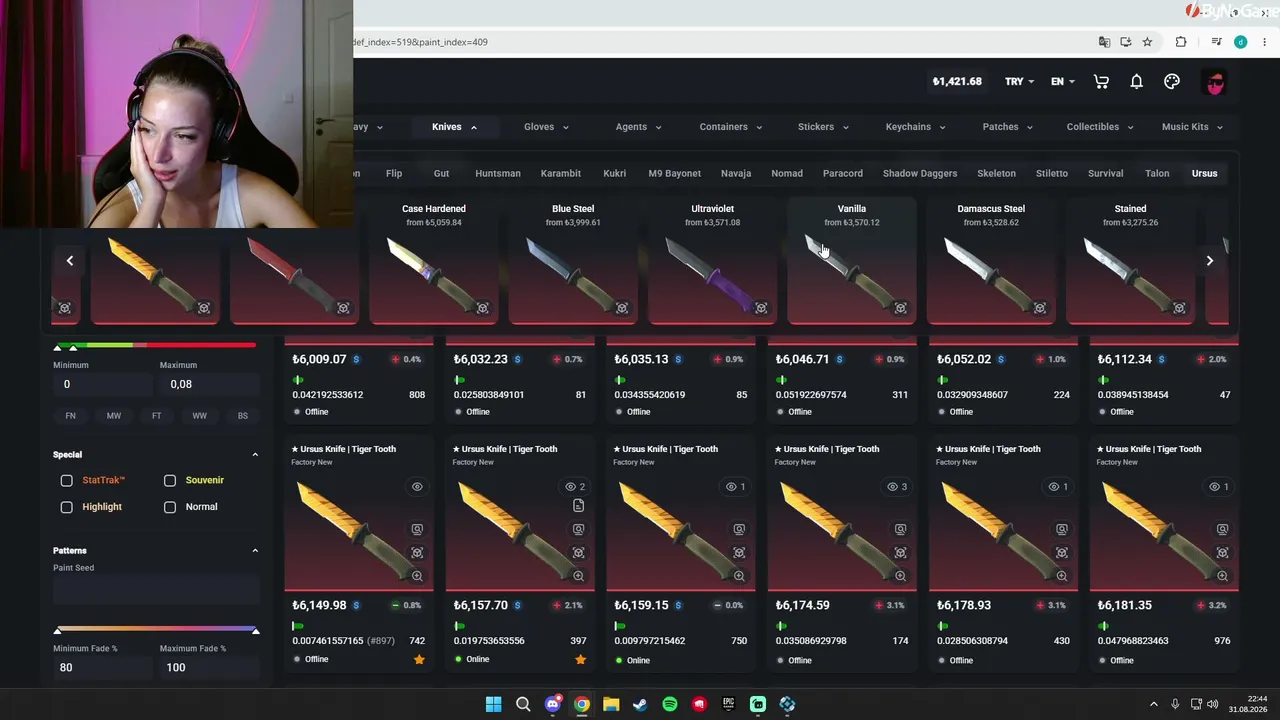Click the orange star on the ₺6,157.70 listing
Screen dimensions: 1280x720
(580, 659)
